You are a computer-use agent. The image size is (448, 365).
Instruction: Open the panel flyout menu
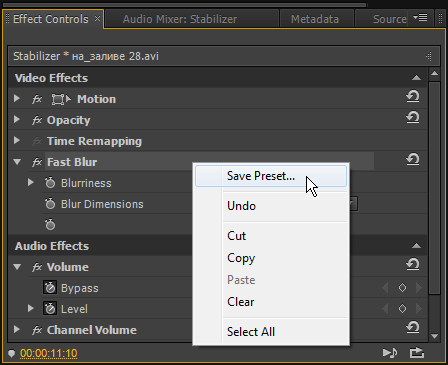coord(420,17)
